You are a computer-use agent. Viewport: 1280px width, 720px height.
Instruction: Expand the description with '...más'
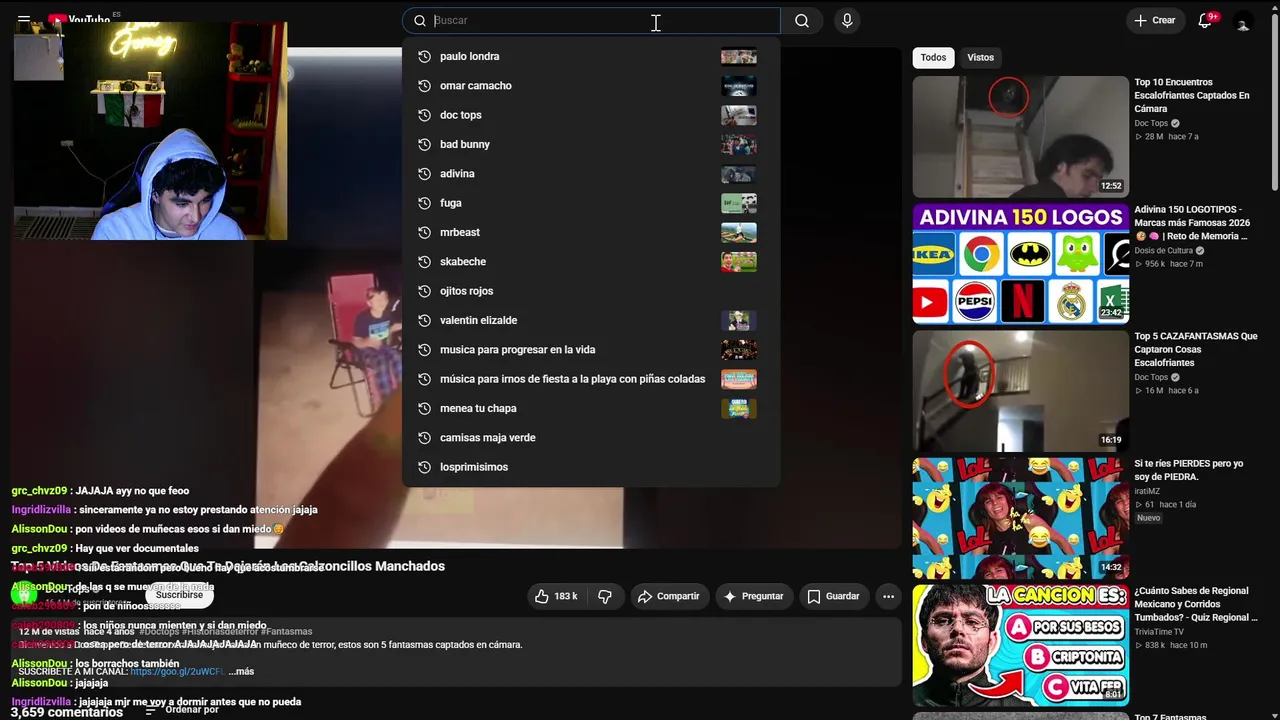click(x=241, y=671)
